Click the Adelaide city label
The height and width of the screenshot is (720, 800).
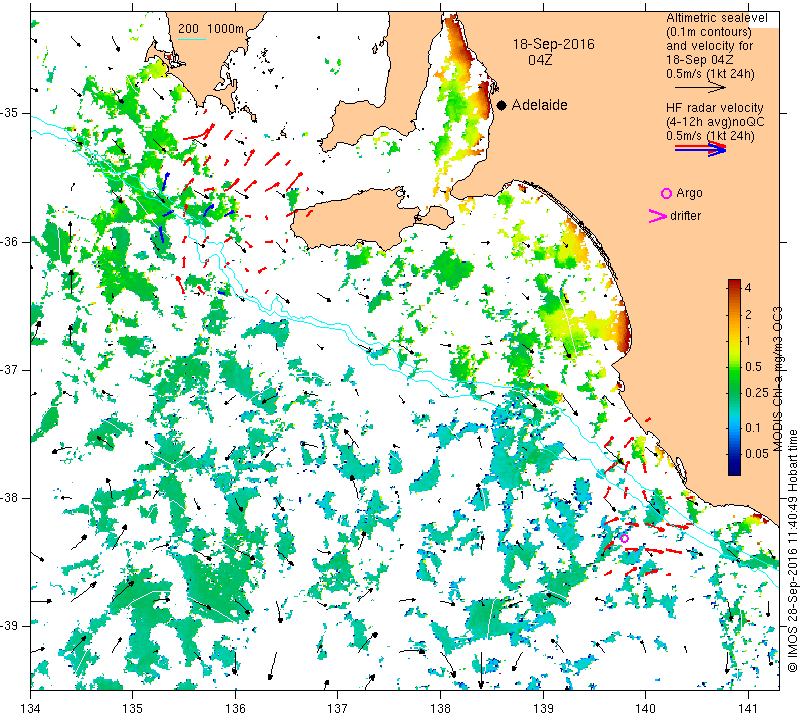(539, 105)
